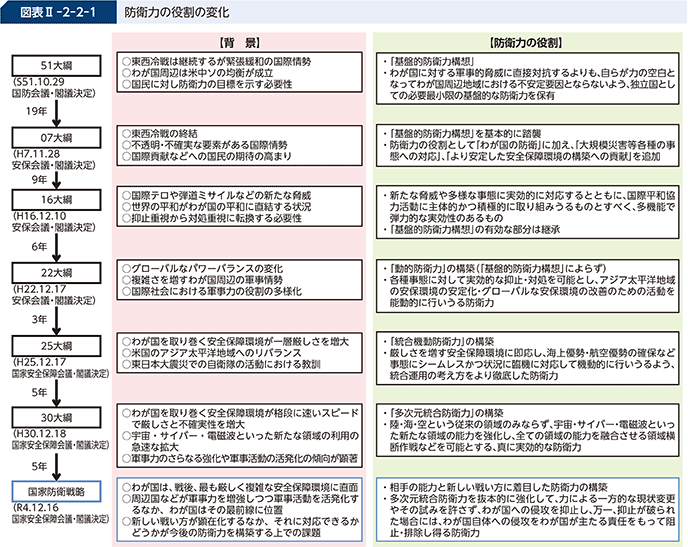Click line グローバルなパワーバランスの変化
The image size is (688, 547).
tap(203, 268)
